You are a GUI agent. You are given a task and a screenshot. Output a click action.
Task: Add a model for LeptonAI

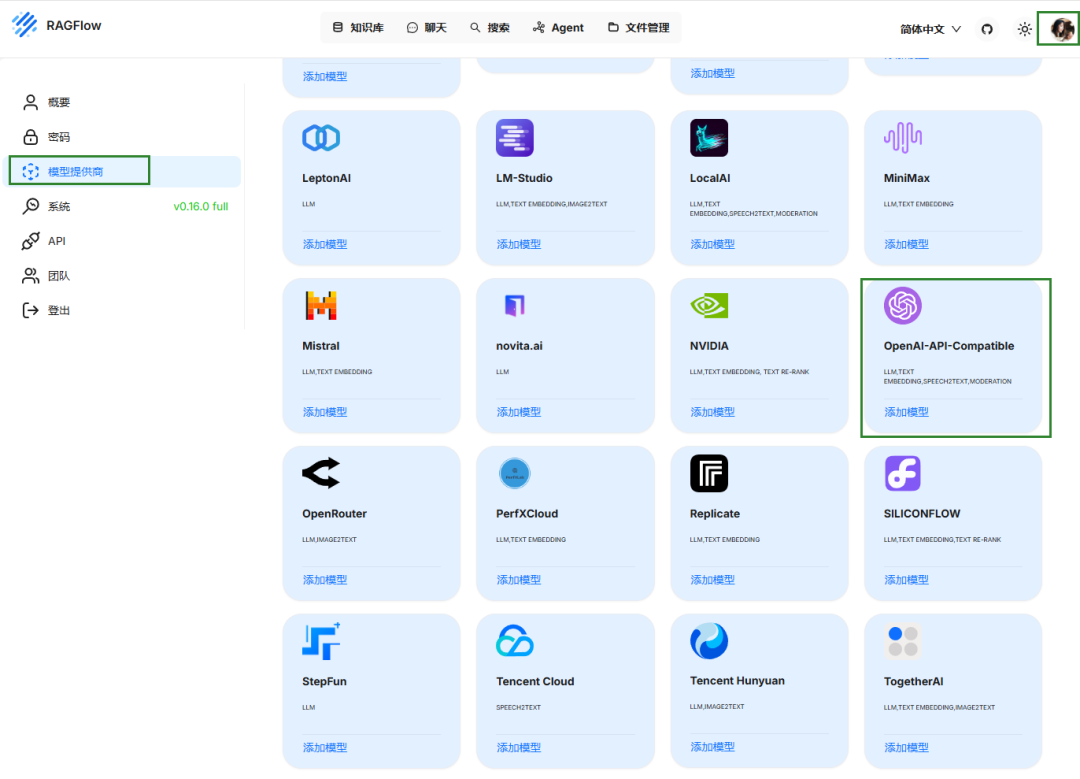coord(325,245)
